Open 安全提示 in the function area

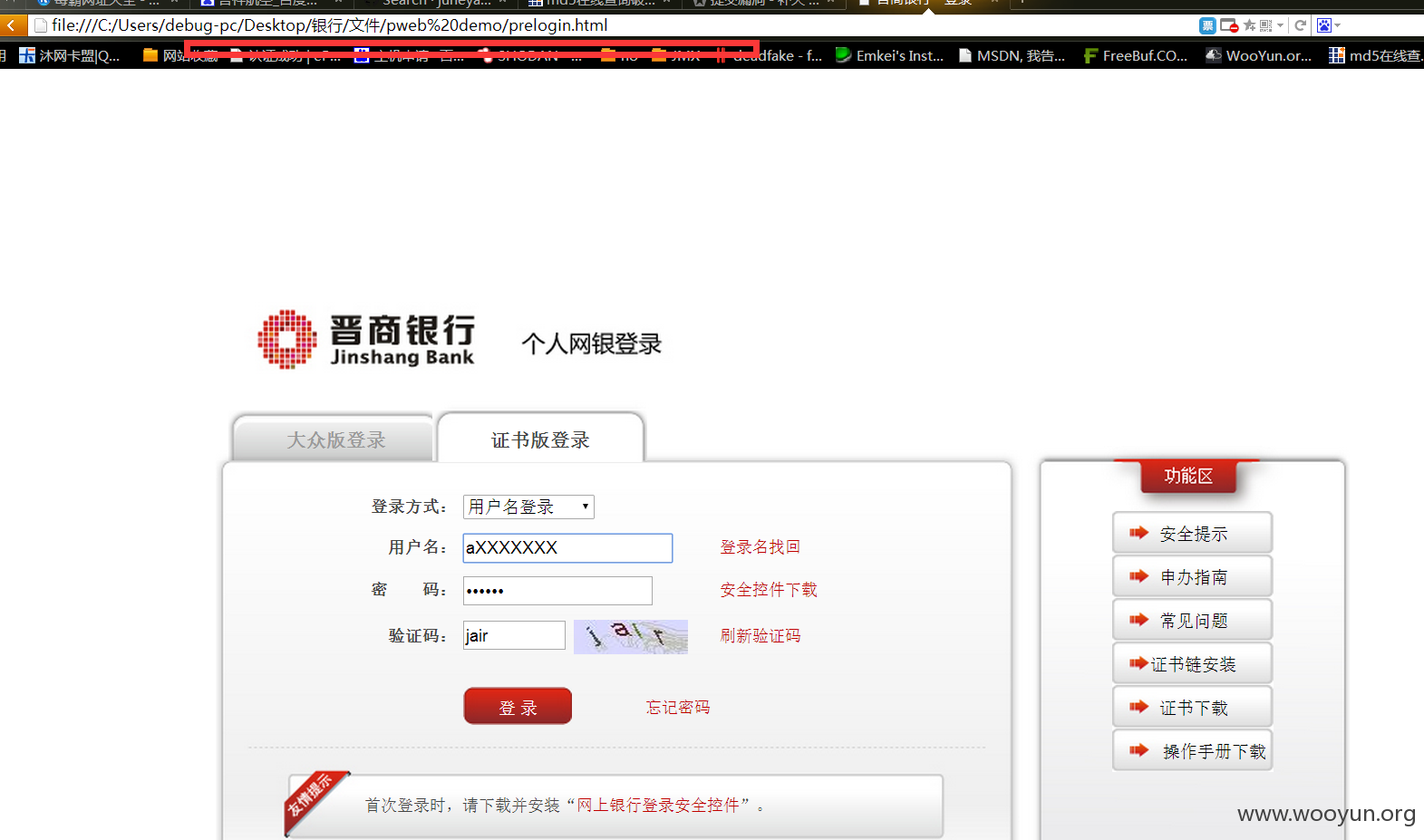tap(1192, 533)
